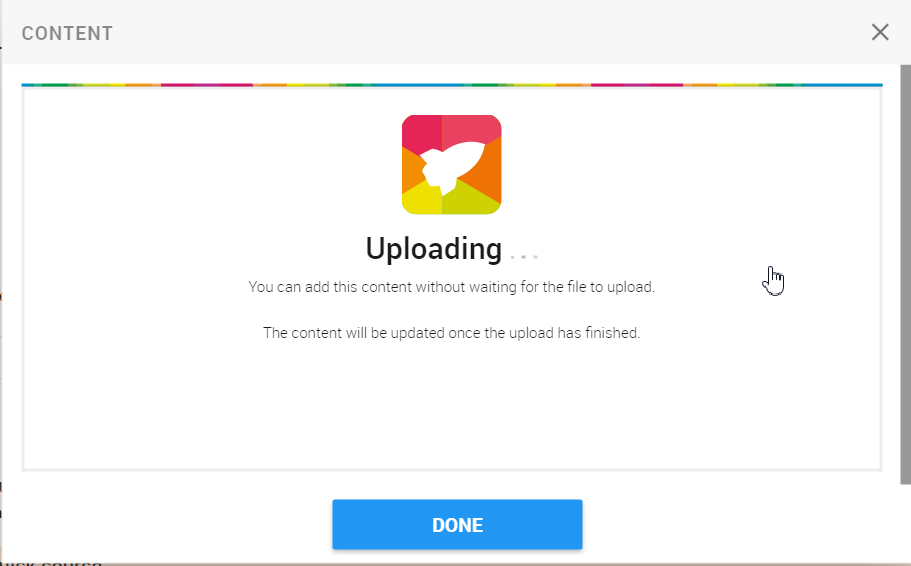Click the 'You can add this content' message
Image resolution: width=911 pixels, height=566 pixels.
tap(451, 287)
